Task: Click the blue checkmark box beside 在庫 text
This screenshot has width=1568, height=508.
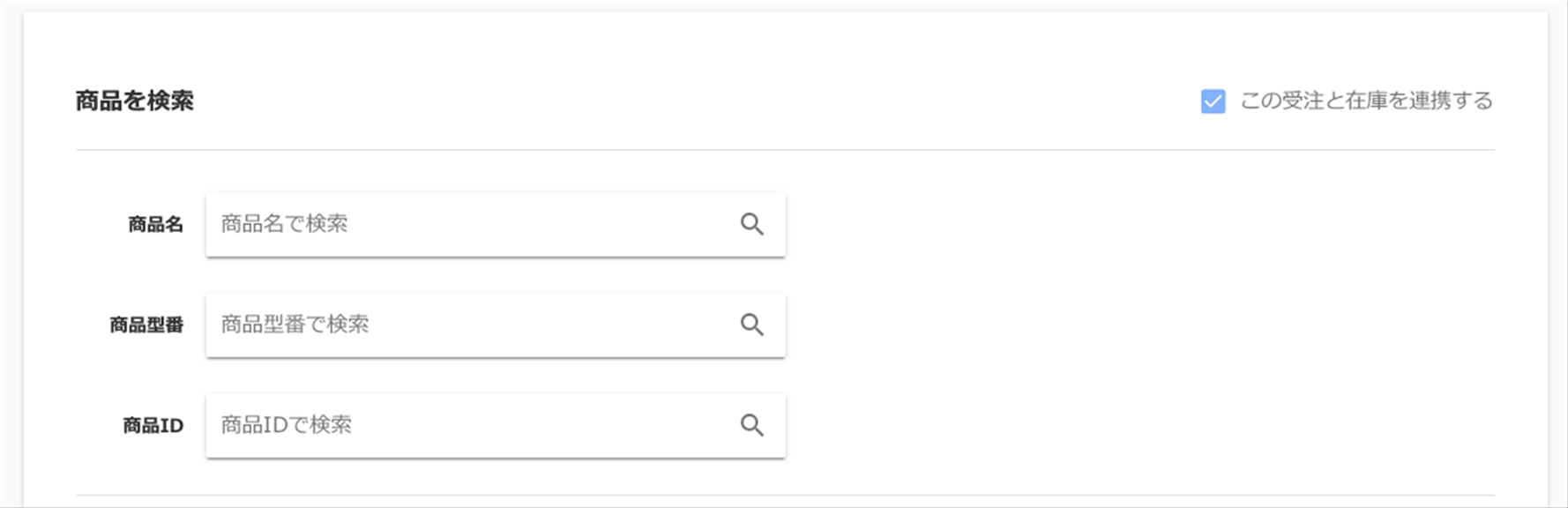Action: [x=1213, y=101]
